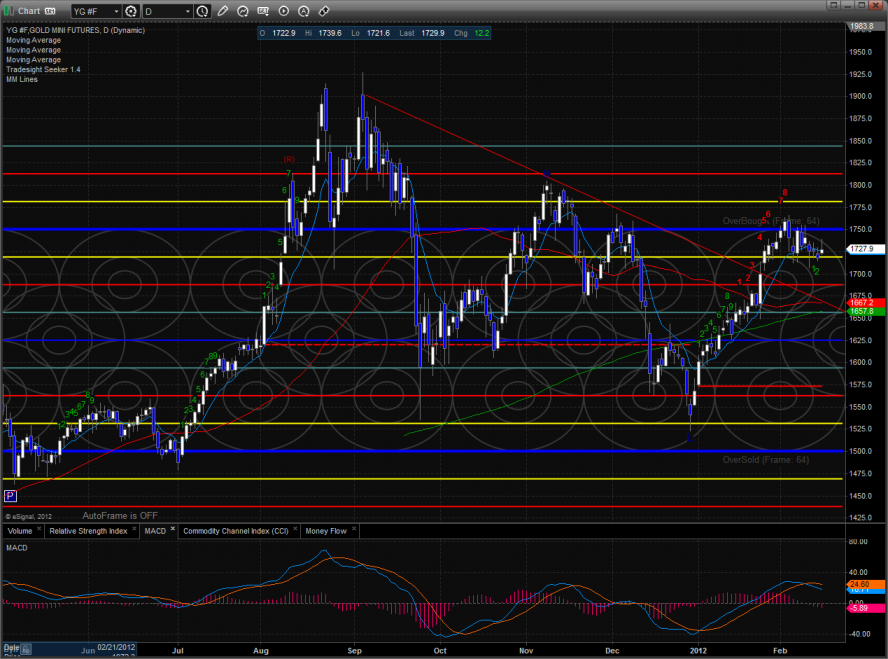Switch to the Relative Strength Index tab

click(88, 531)
